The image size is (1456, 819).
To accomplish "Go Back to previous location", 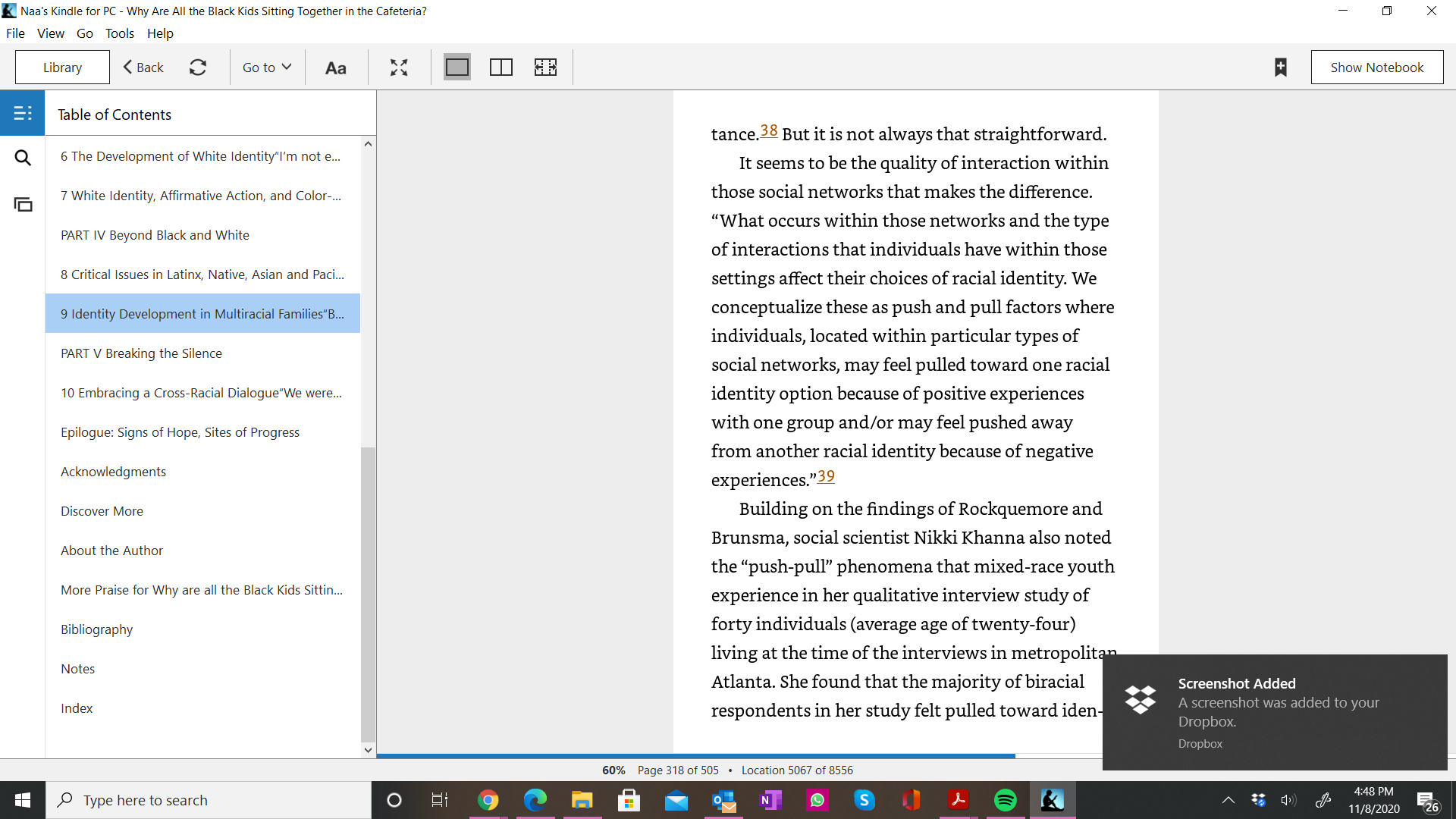I will tap(143, 67).
